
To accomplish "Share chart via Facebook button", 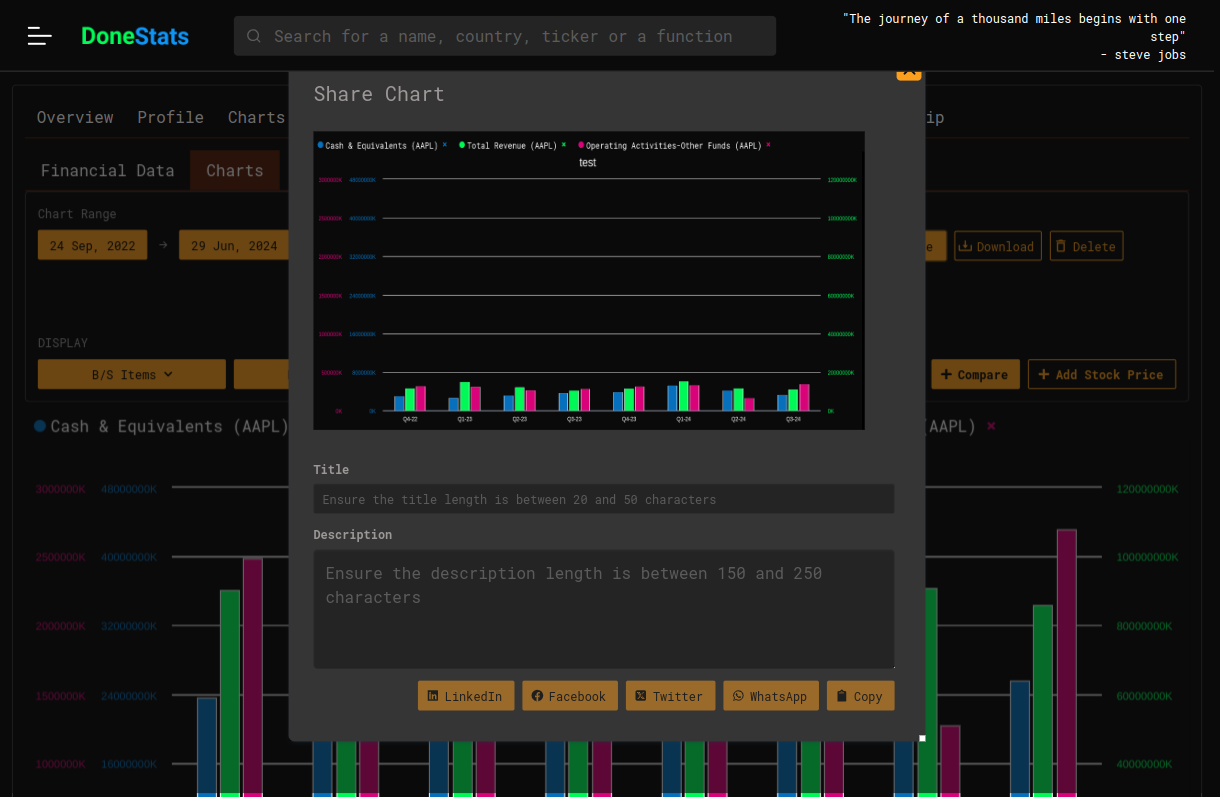I will coord(568,696).
